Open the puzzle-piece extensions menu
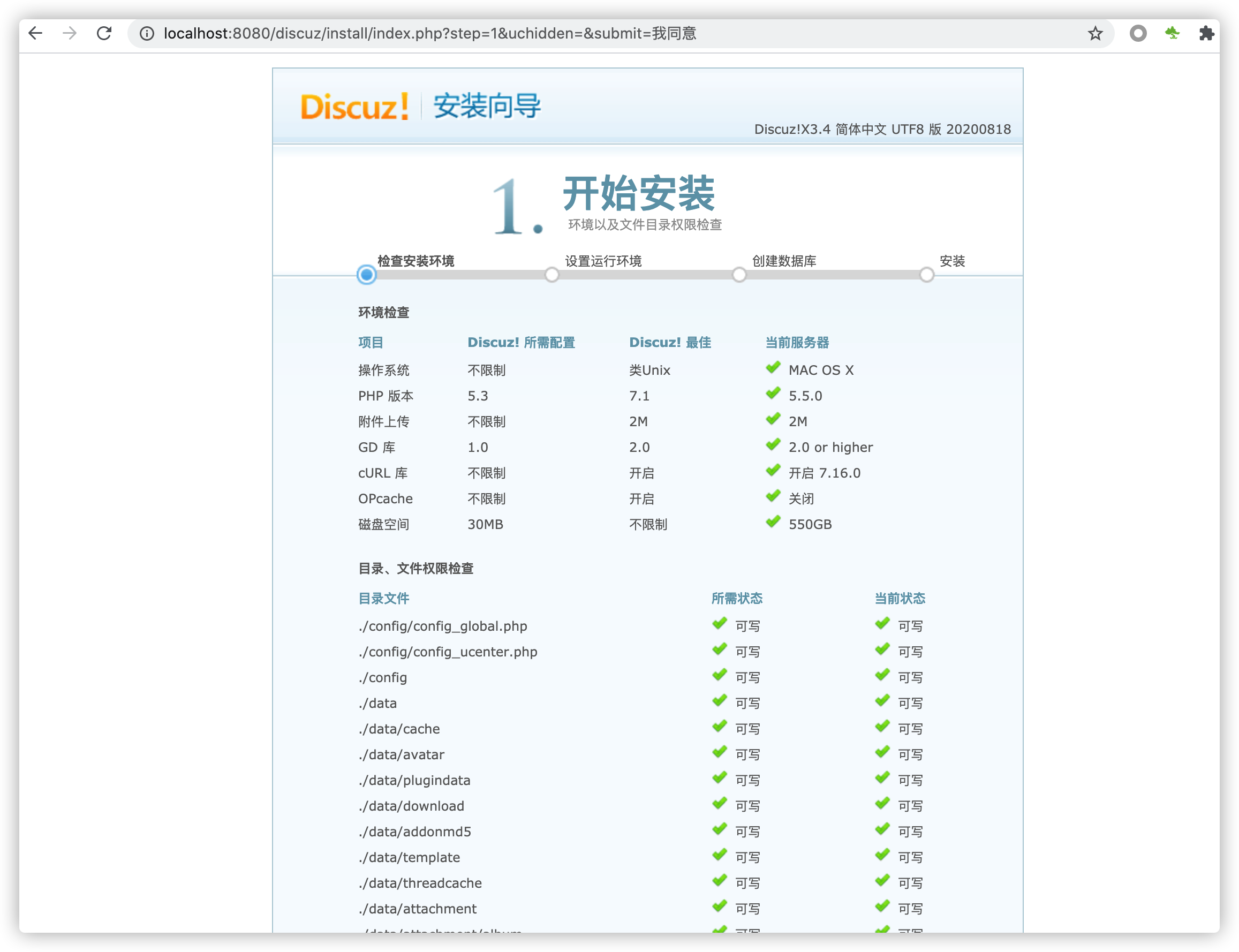Image resolution: width=1239 pixels, height=952 pixels. [x=1206, y=33]
